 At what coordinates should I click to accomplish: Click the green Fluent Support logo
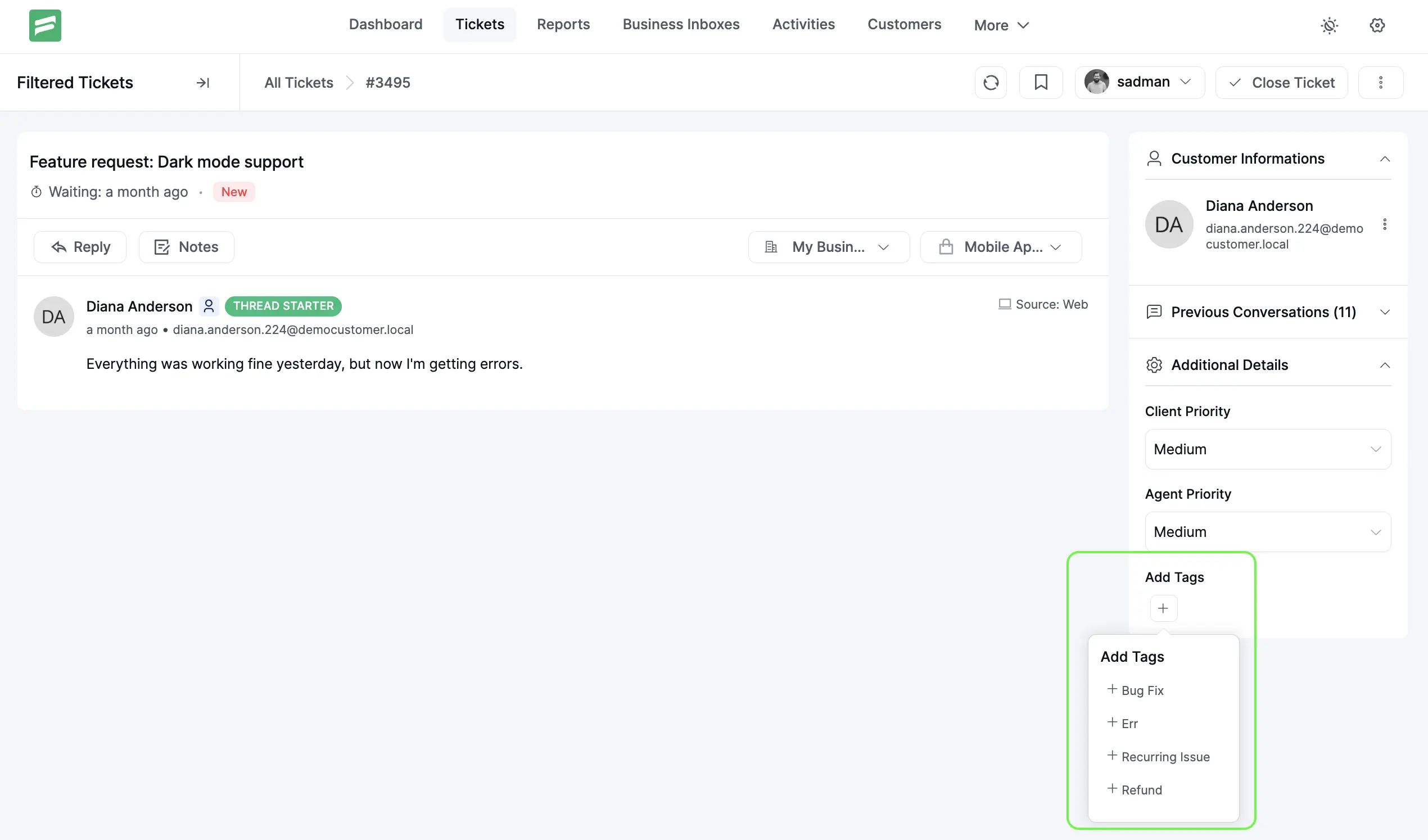(x=45, y=25)
